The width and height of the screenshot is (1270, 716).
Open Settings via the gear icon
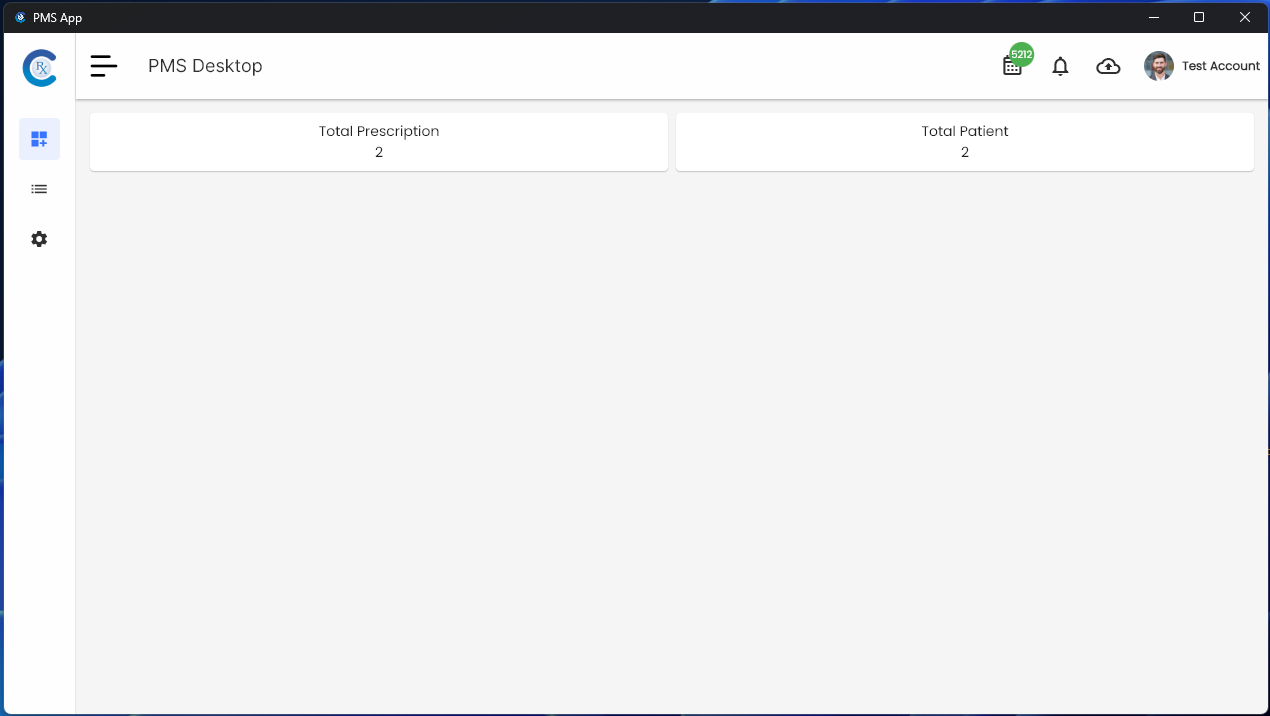pos(39,239)
